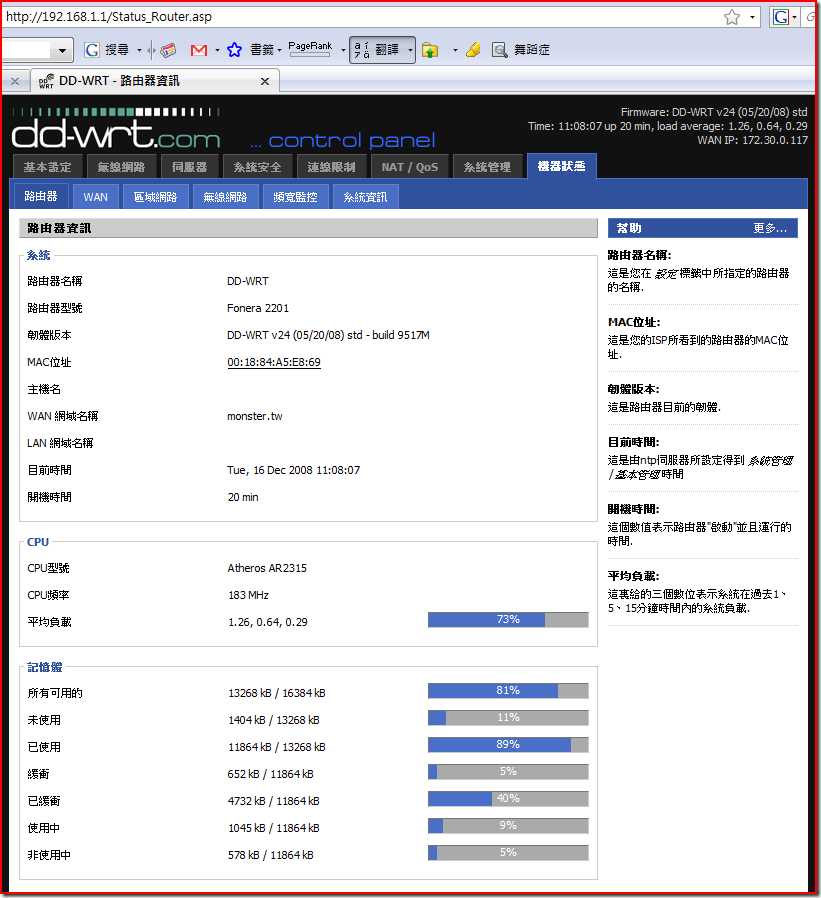Open the 連線限制 main tab

(331, 167)
